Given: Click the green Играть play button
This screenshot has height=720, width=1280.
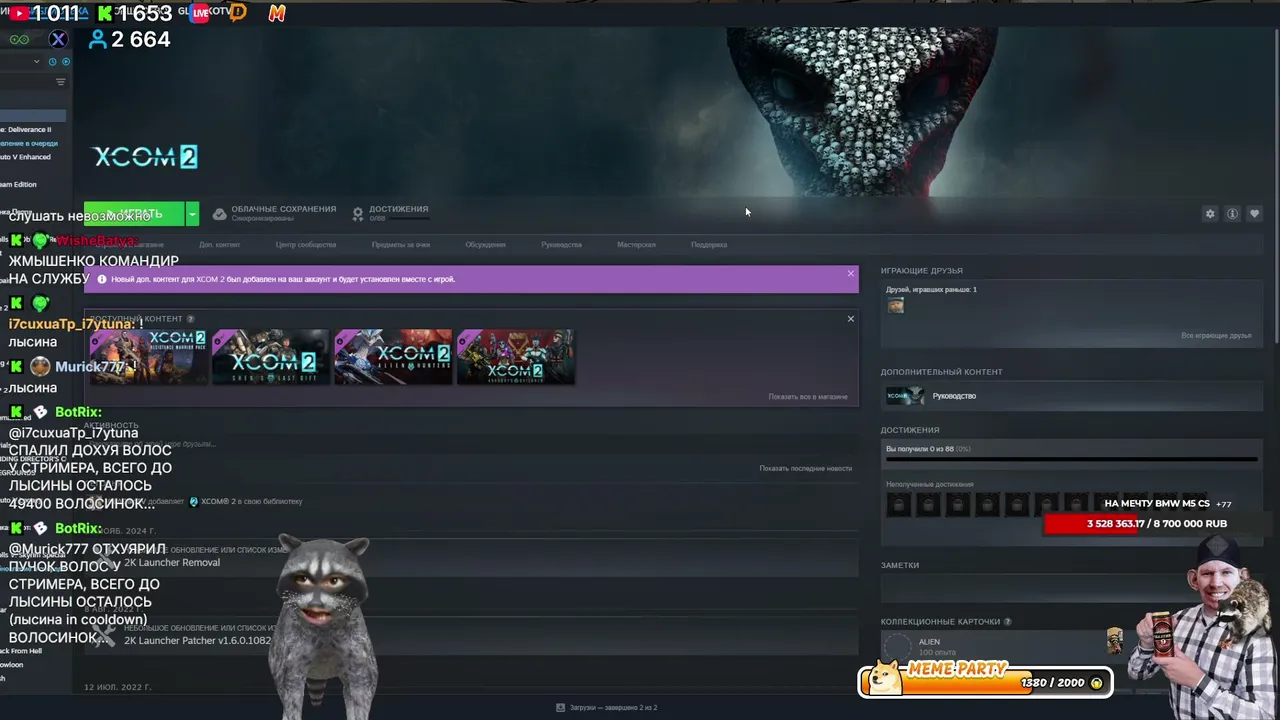Looking at the screenshot, I should coord(134,214).
